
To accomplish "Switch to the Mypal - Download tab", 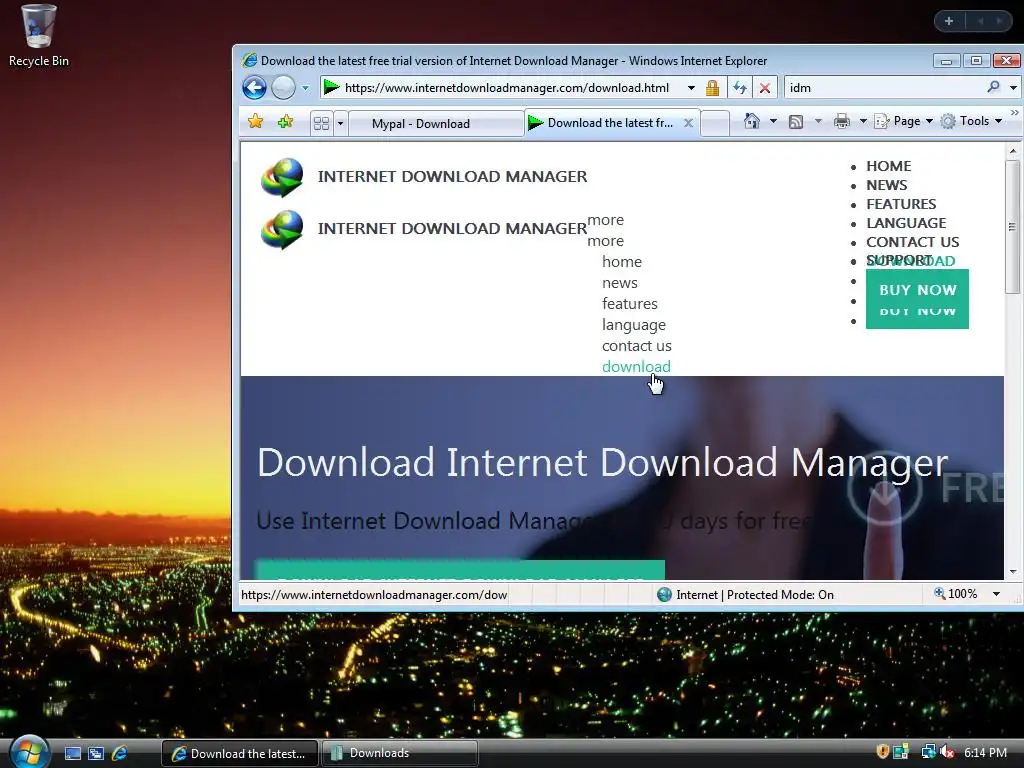I will click(436, 123).
